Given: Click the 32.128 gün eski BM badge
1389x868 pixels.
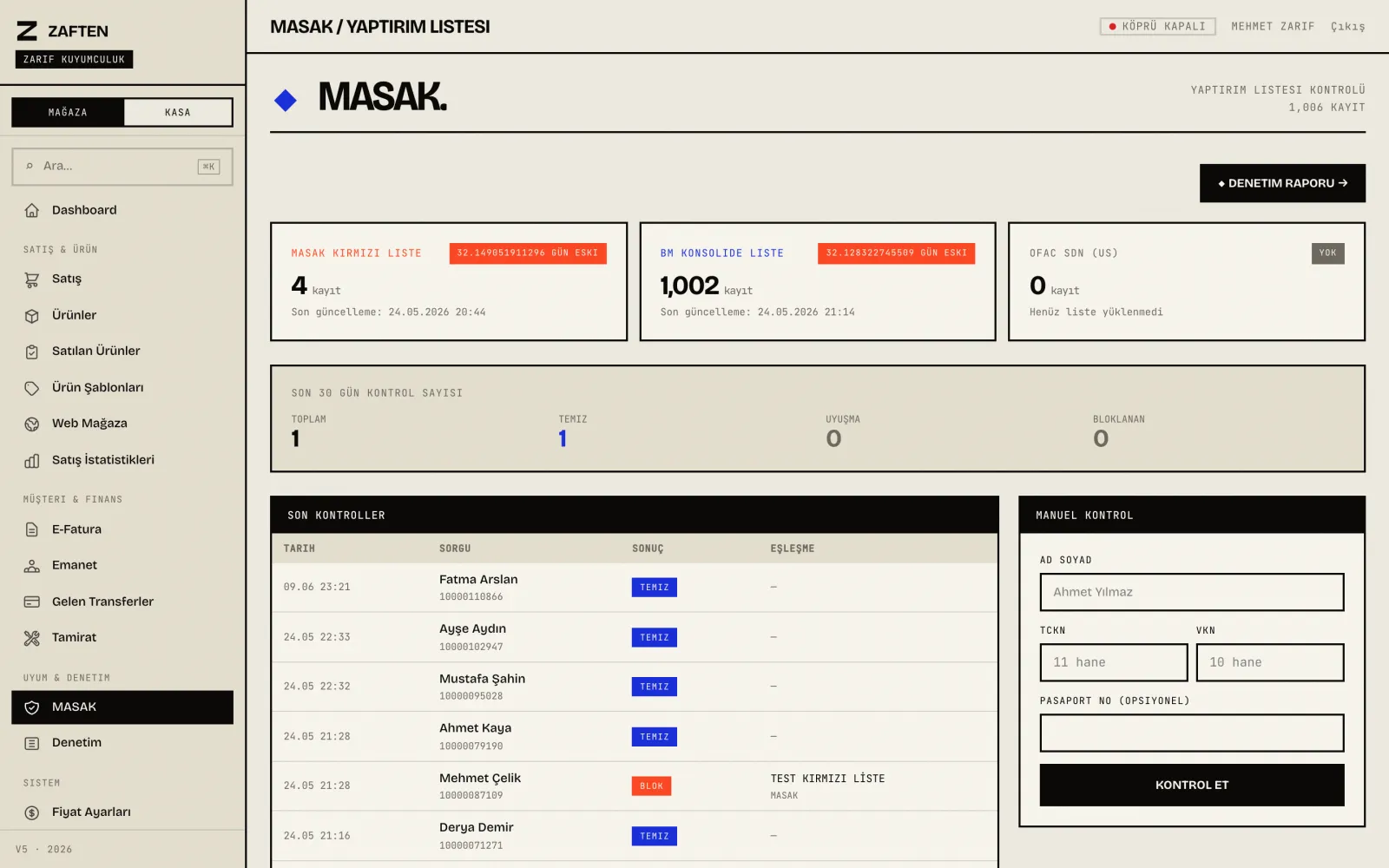Looking at the screenshot, I should pos(897,253).
